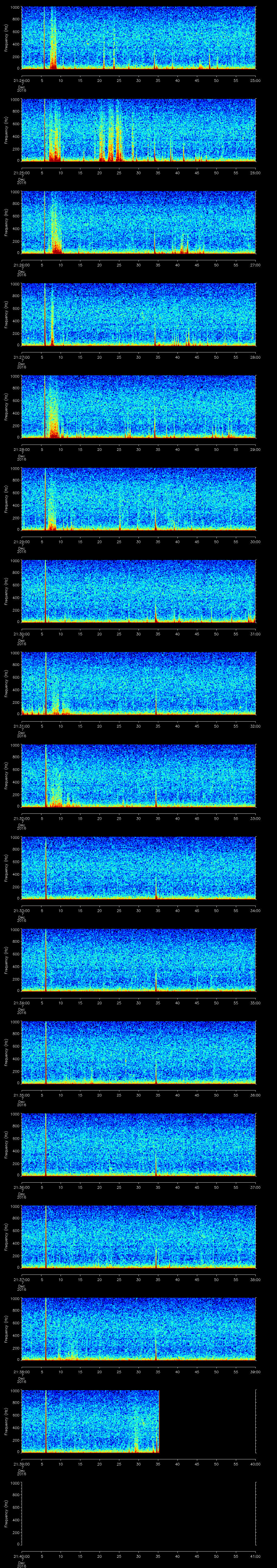This screenshot has width=277, height=1568.
Task: Click the 41:00 end time label
Action: tap(255, 1556)
